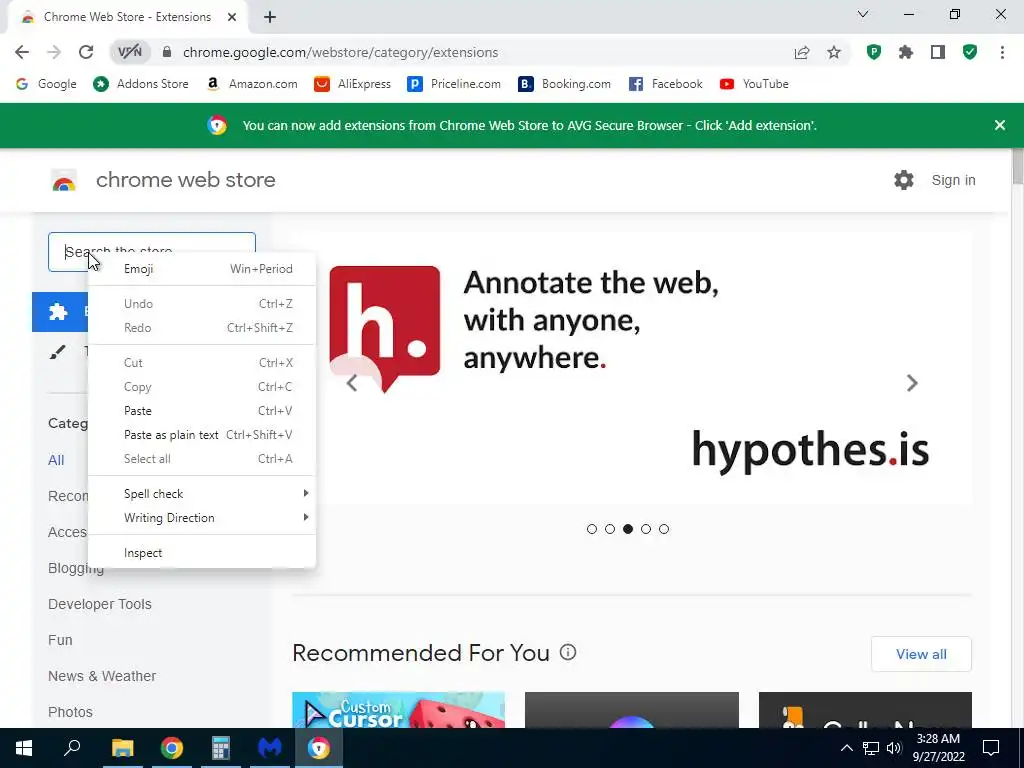Select the News & Weather category
Screen dimensions: 1024x768
tap(102, 676)
